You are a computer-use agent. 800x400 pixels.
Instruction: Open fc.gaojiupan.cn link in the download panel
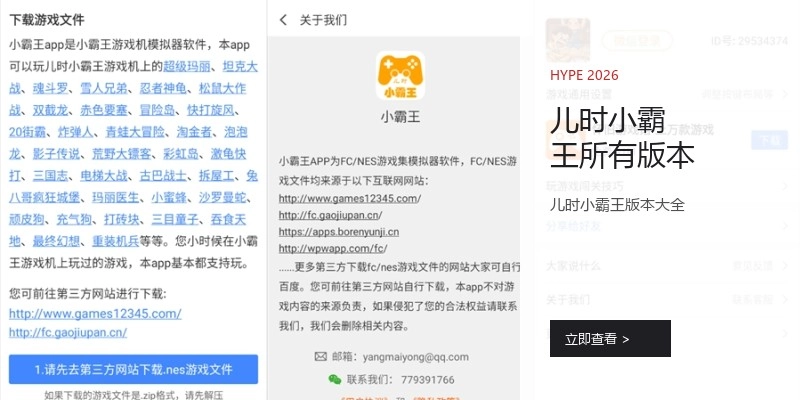tap(68, 333)
